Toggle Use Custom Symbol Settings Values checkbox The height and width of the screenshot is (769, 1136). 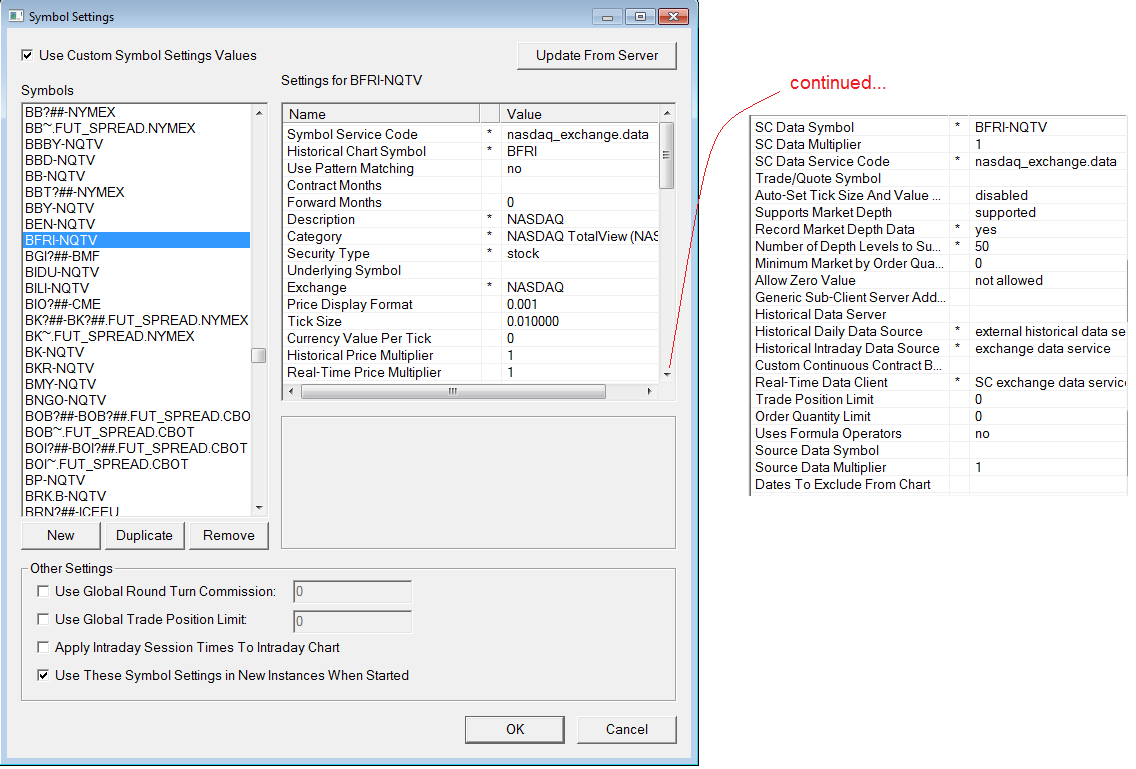pos(28,56)
